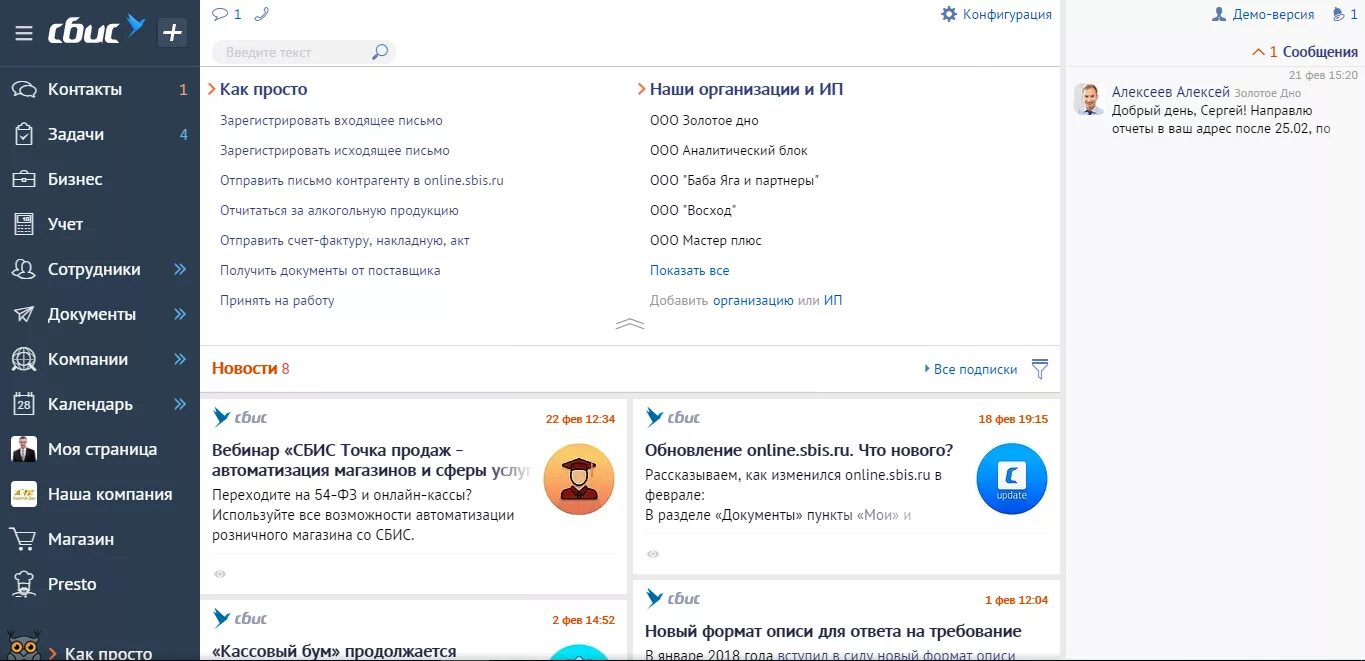Expand the Сотрудники submenu arrows
The image size is (1365, 661).
point(180,269)
